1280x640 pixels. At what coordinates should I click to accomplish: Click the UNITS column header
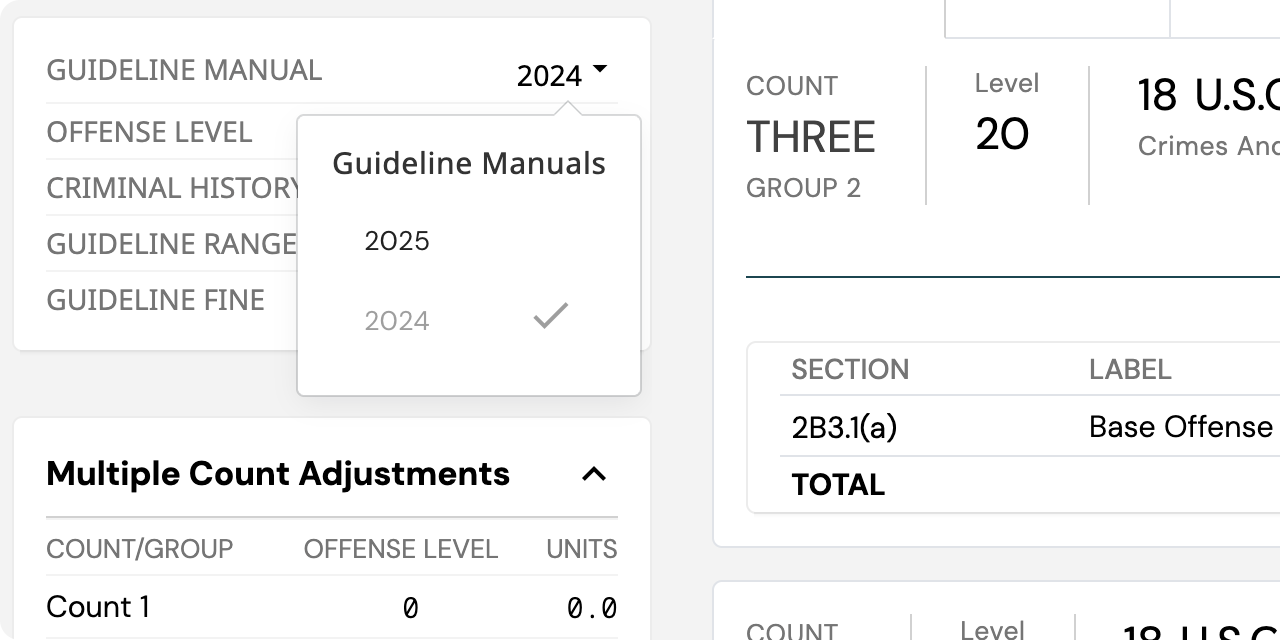[581, 549]
